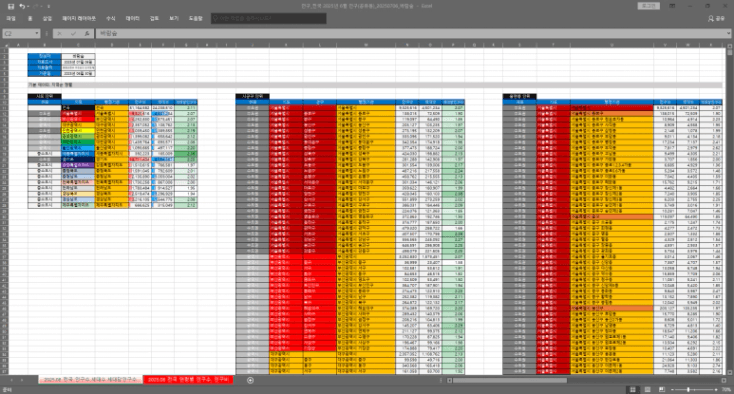Add a new sheet with the plus icon
Screen dimensions: 734x394
click(250, 380)
